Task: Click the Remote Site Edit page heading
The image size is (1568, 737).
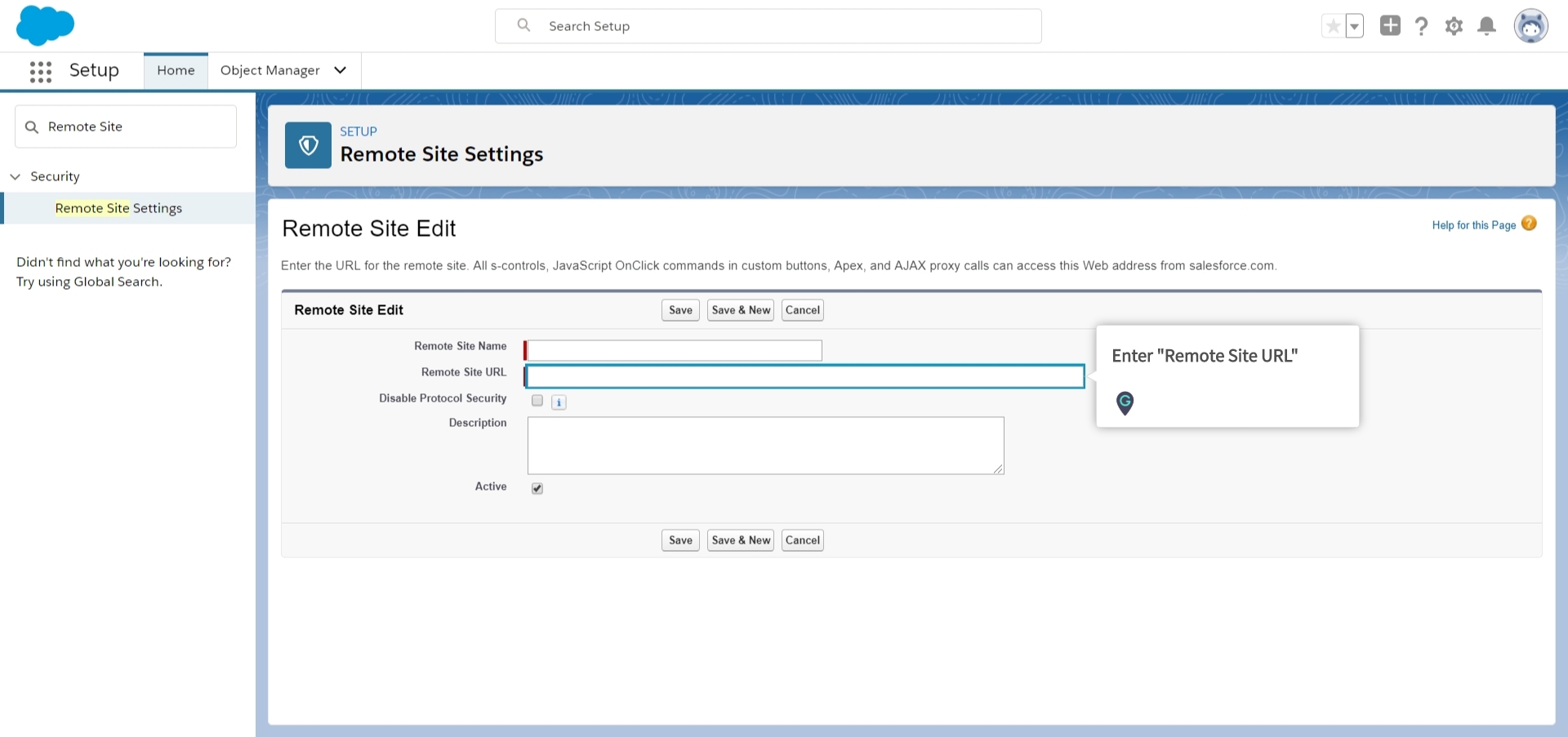Action: [369, 229]
